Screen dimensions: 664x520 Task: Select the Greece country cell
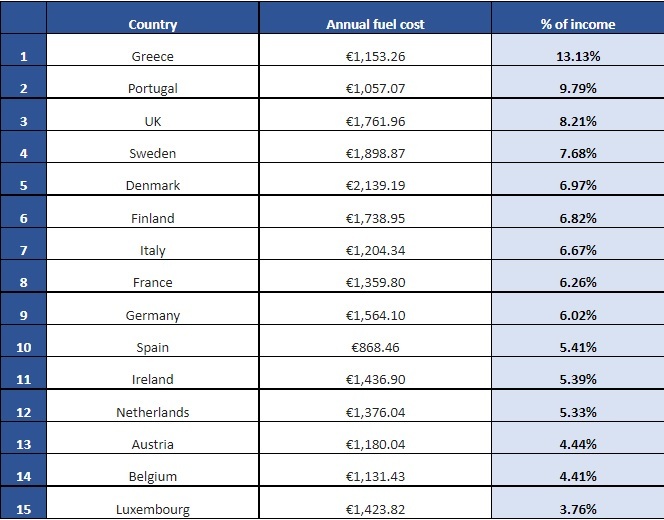click(x=153, y=56)
